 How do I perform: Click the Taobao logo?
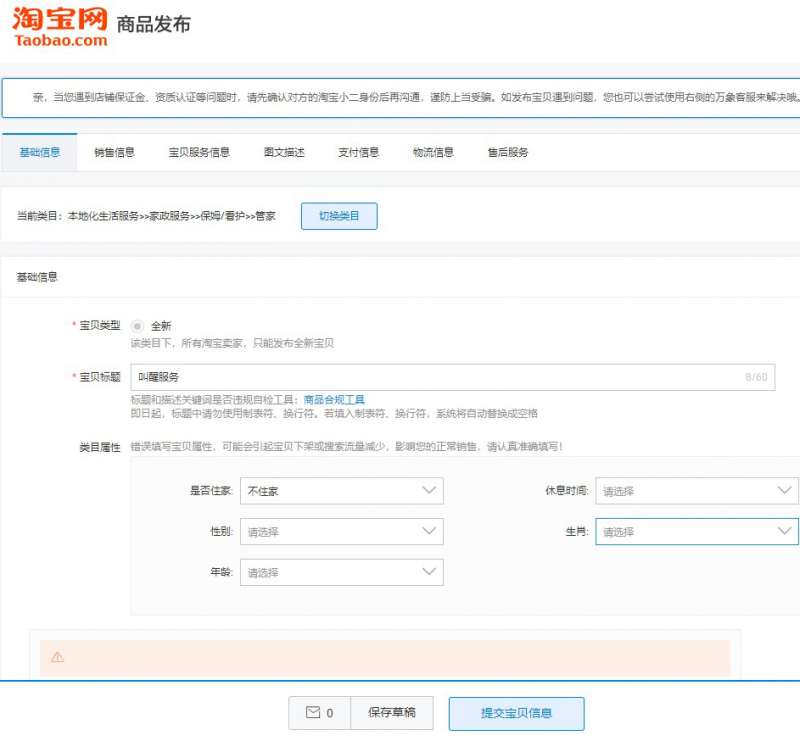tap(59, 26)
